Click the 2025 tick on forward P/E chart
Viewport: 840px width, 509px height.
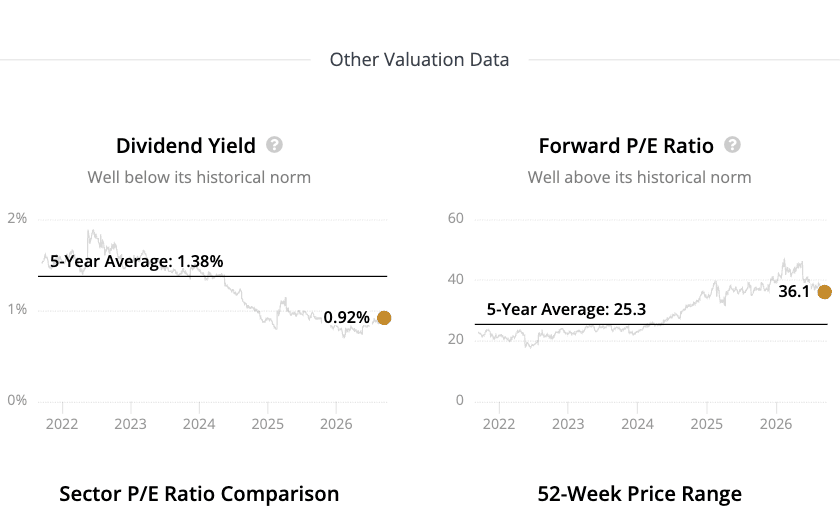pos(707,424)
